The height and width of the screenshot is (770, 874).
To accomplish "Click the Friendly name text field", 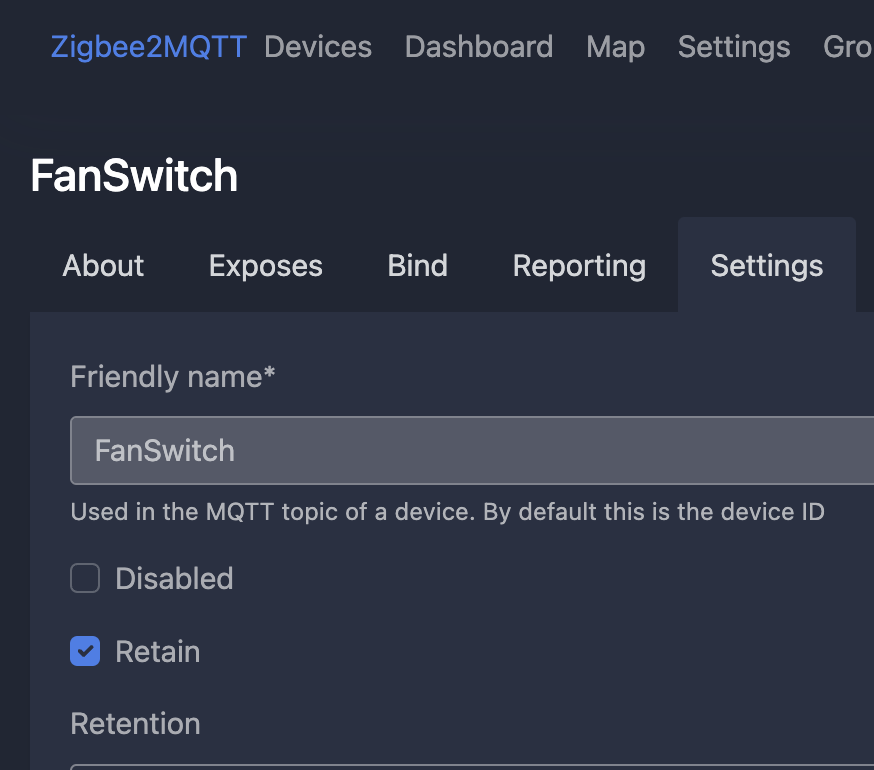I will [x=470, y=450].
